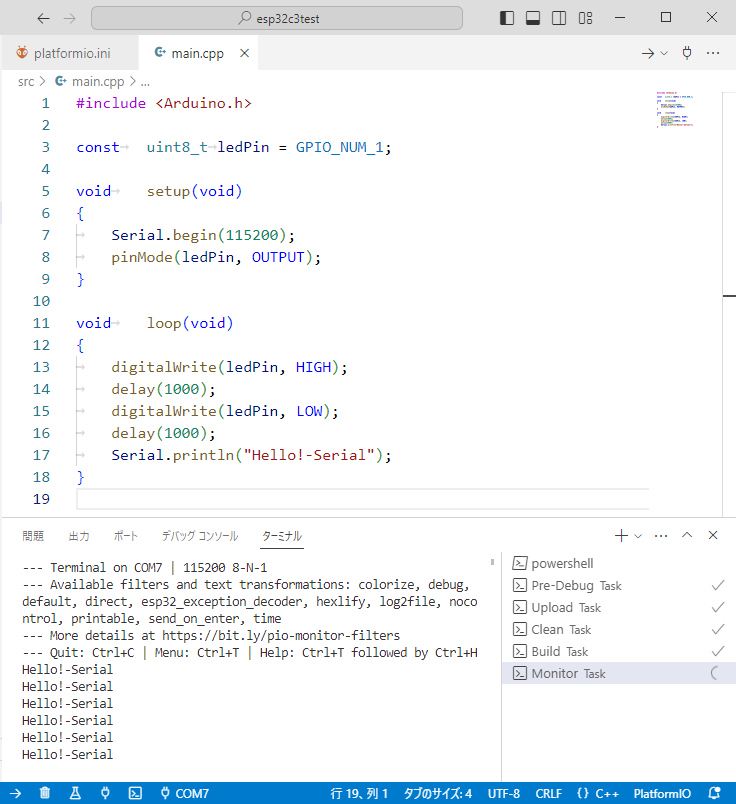Change the COM7 port in status bar
Viewport: 736px width, 804px height.
[x=185, y=794]
